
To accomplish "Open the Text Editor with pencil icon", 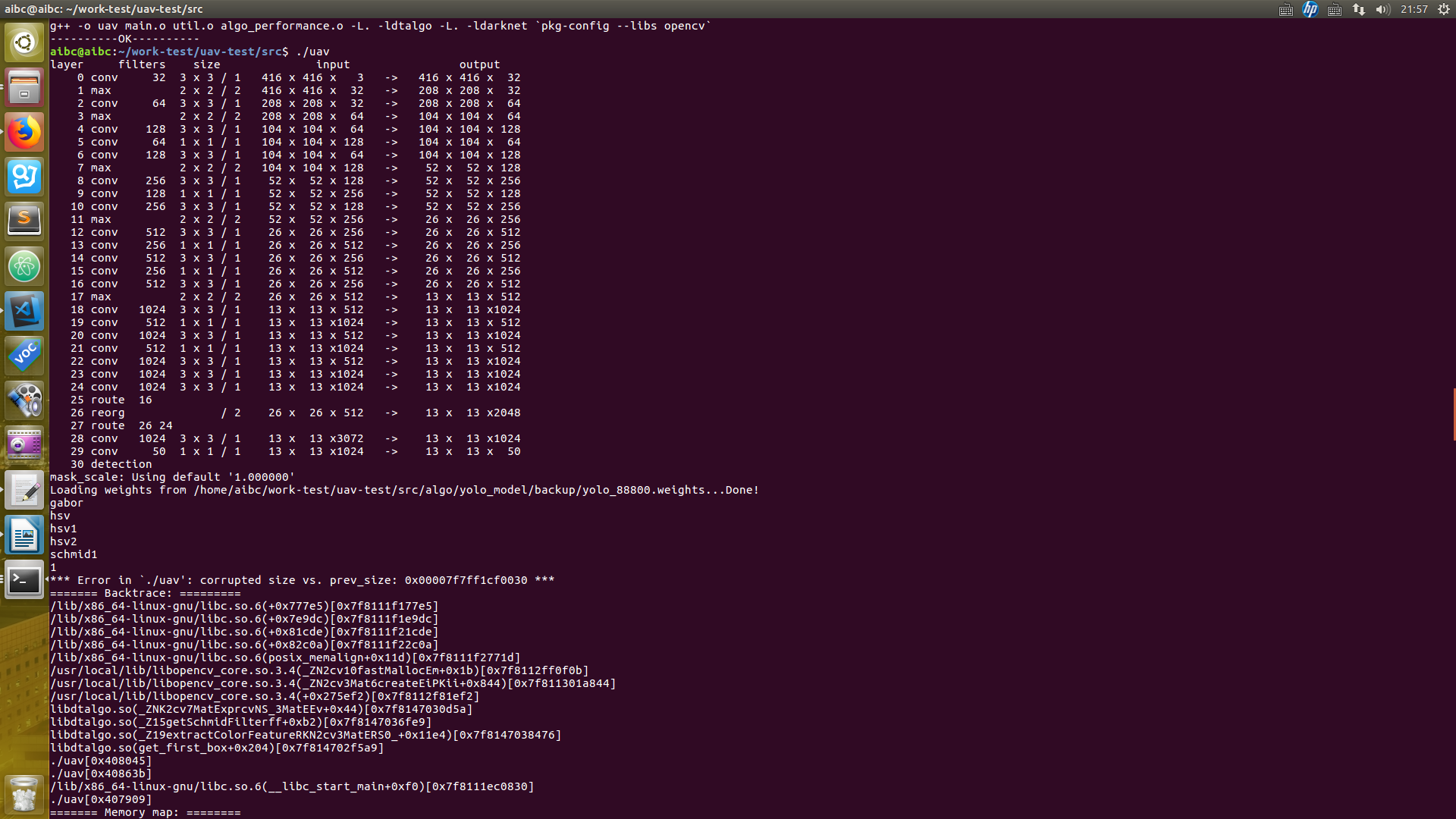I will tap(24, 491).
